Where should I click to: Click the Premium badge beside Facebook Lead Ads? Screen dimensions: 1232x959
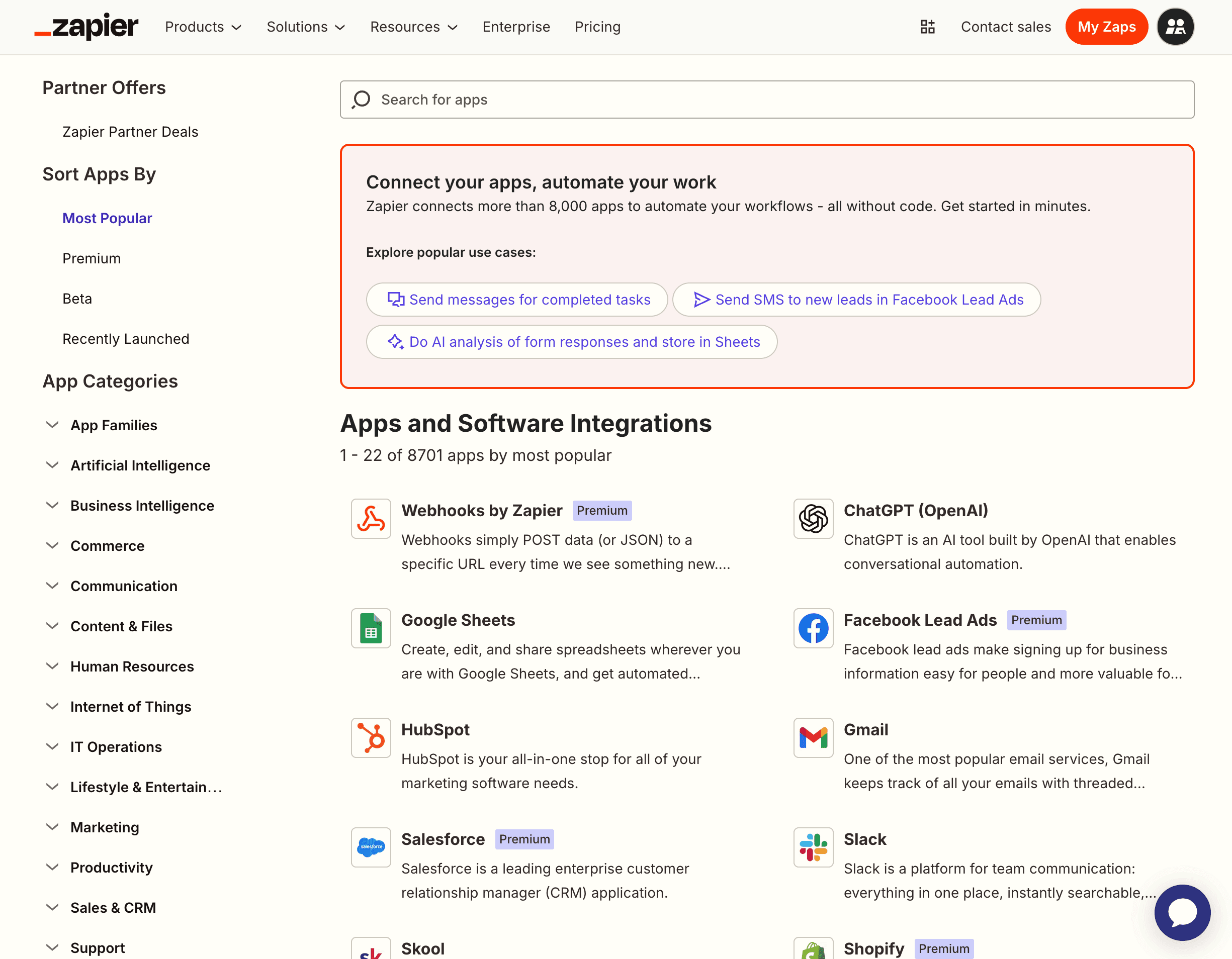point(1036,620)
